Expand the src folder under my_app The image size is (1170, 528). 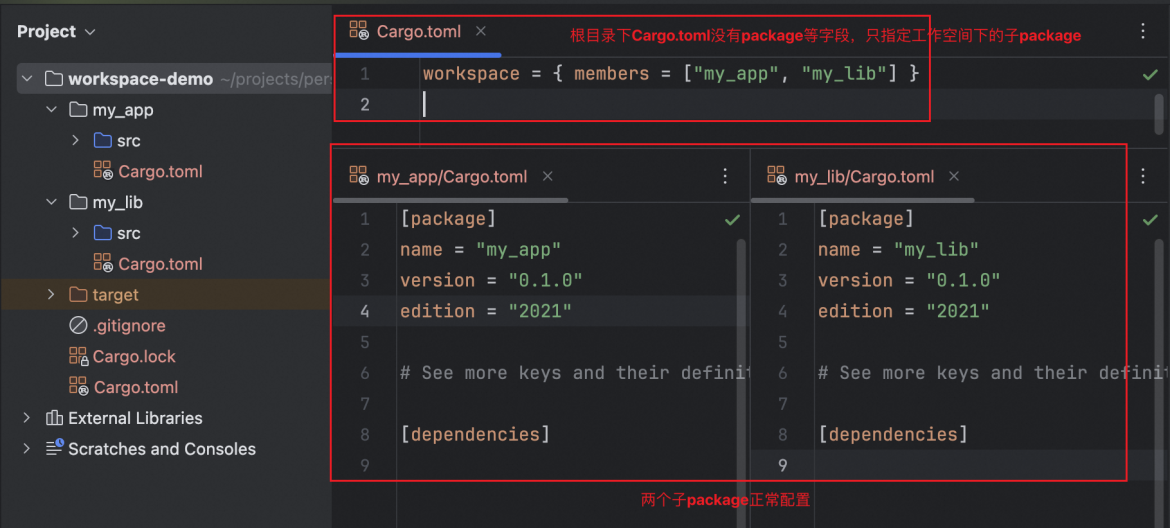pyautogui.click(x=75, y=140)
